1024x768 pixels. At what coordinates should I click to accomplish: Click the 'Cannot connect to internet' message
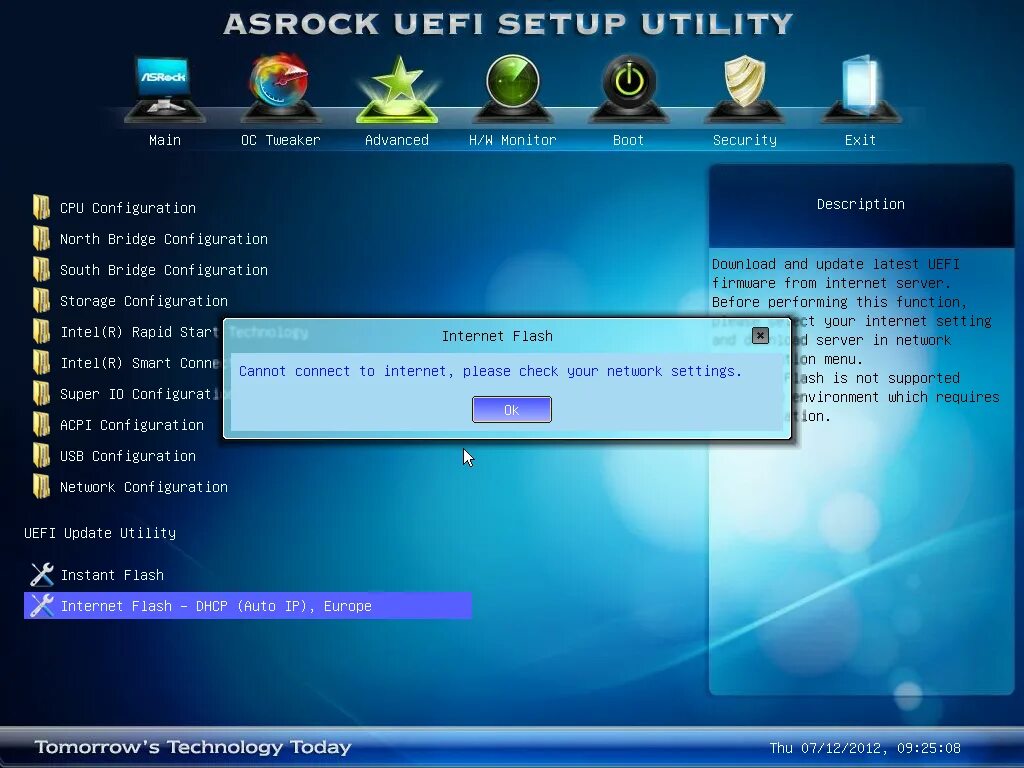tap(490, 371)
